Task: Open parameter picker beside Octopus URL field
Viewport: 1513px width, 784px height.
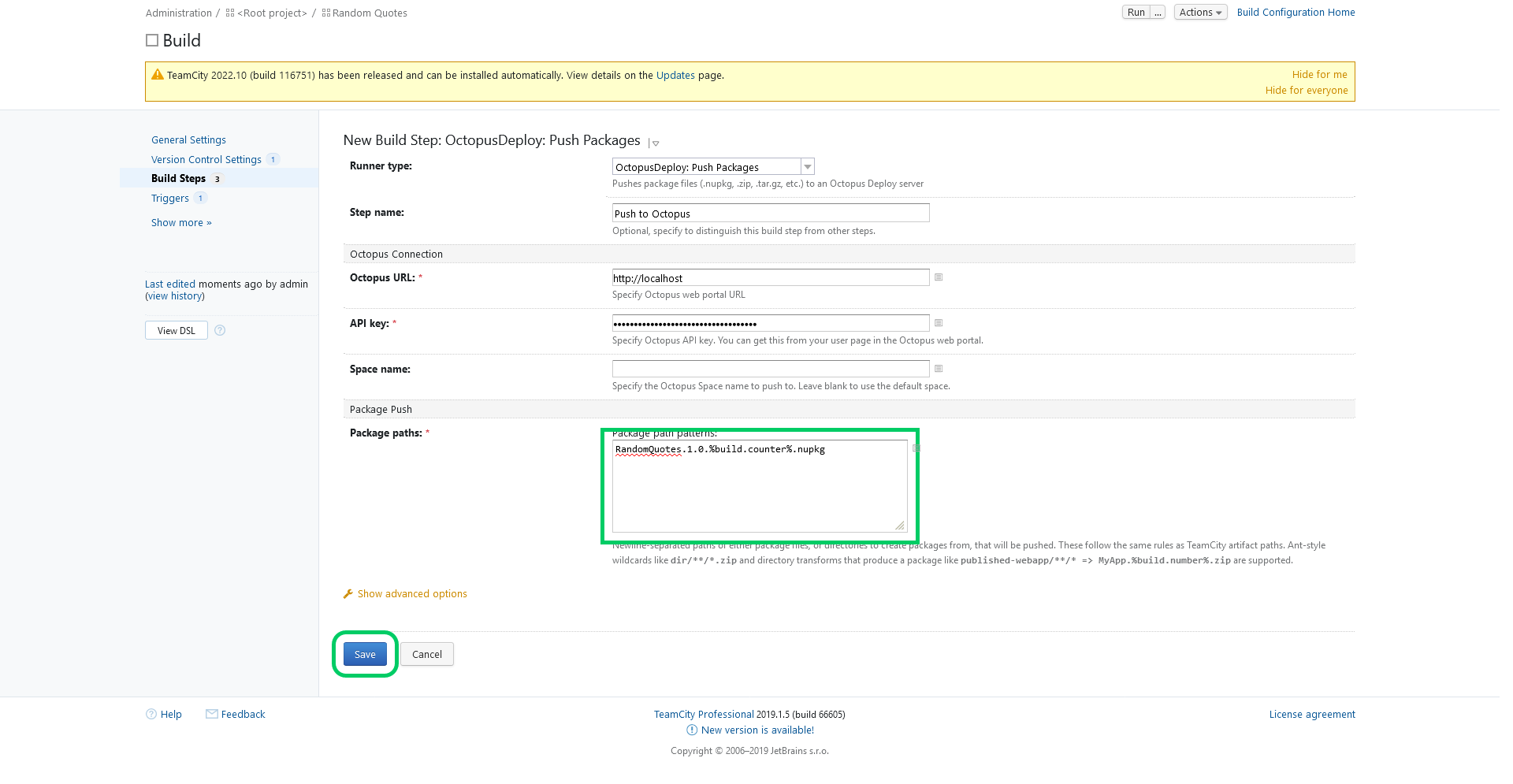Action: (939, 277)
